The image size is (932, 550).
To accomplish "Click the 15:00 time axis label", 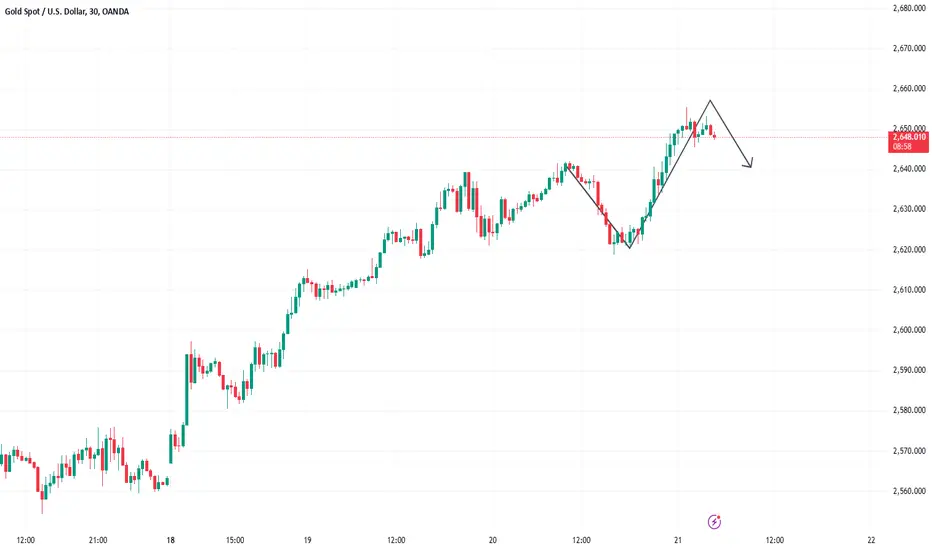I will [x=235, y=540].
